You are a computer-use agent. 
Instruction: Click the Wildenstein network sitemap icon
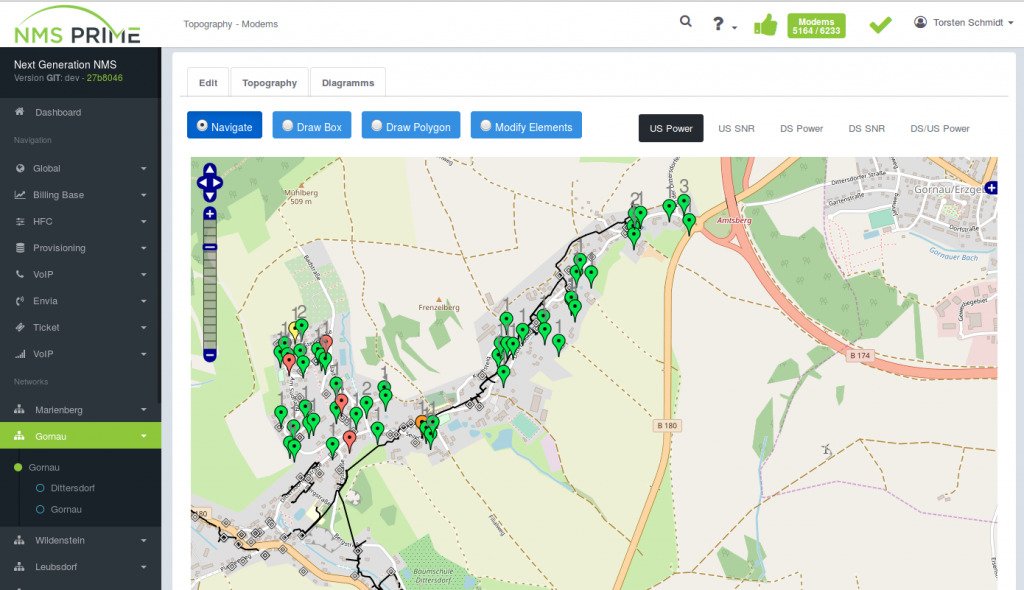coord(20,540)
